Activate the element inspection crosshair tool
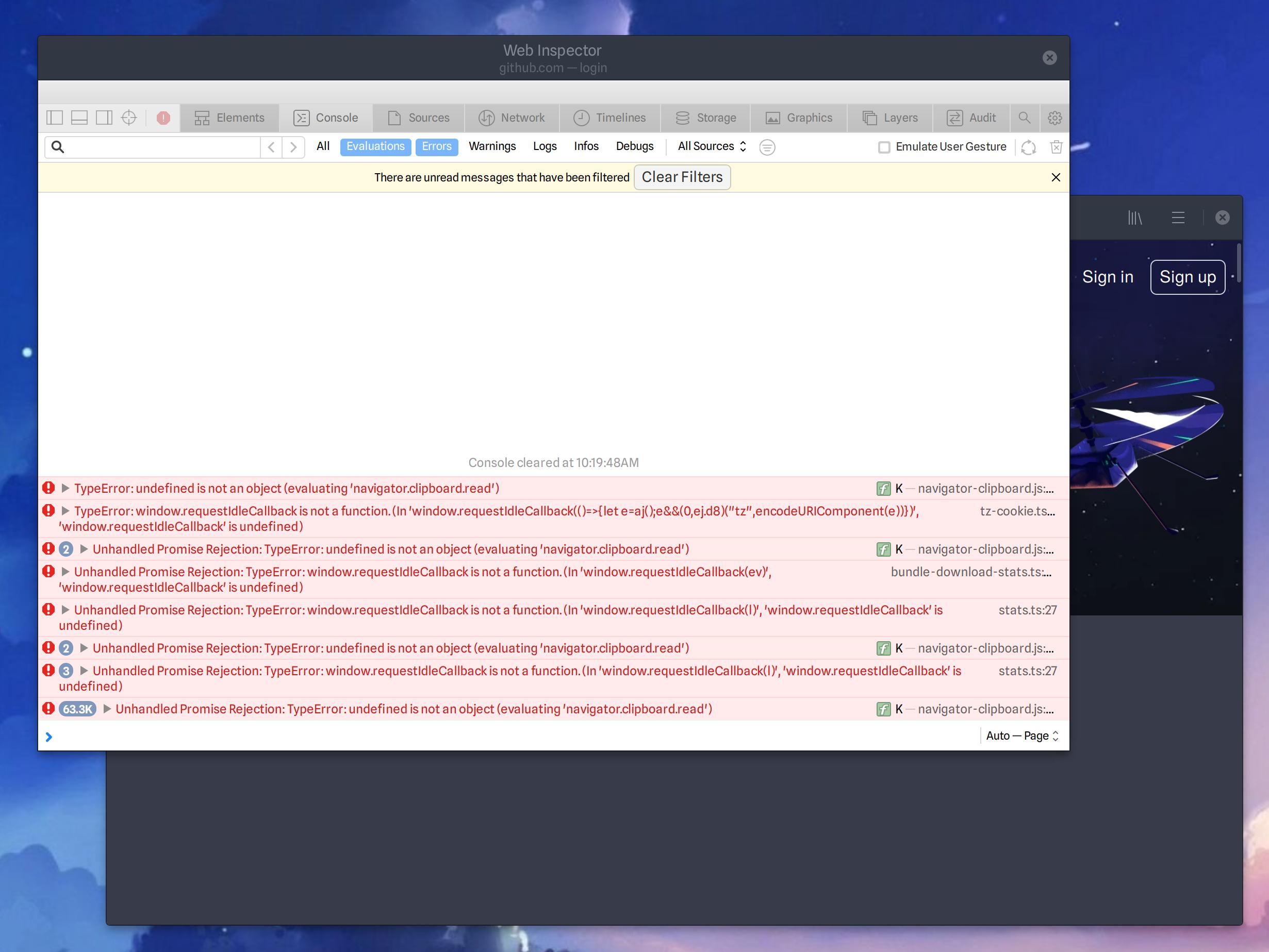This screenshot has width=1269, height=952. 128,117
